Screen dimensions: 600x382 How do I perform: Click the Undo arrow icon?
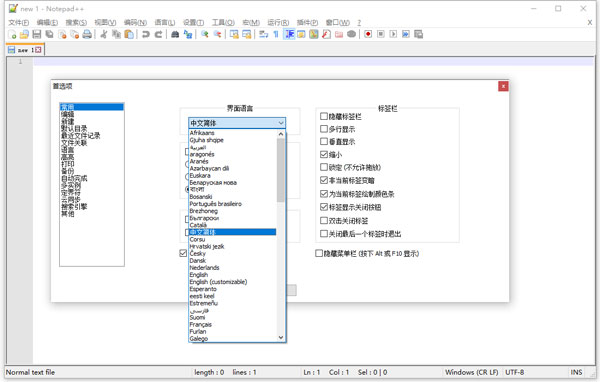146,34
